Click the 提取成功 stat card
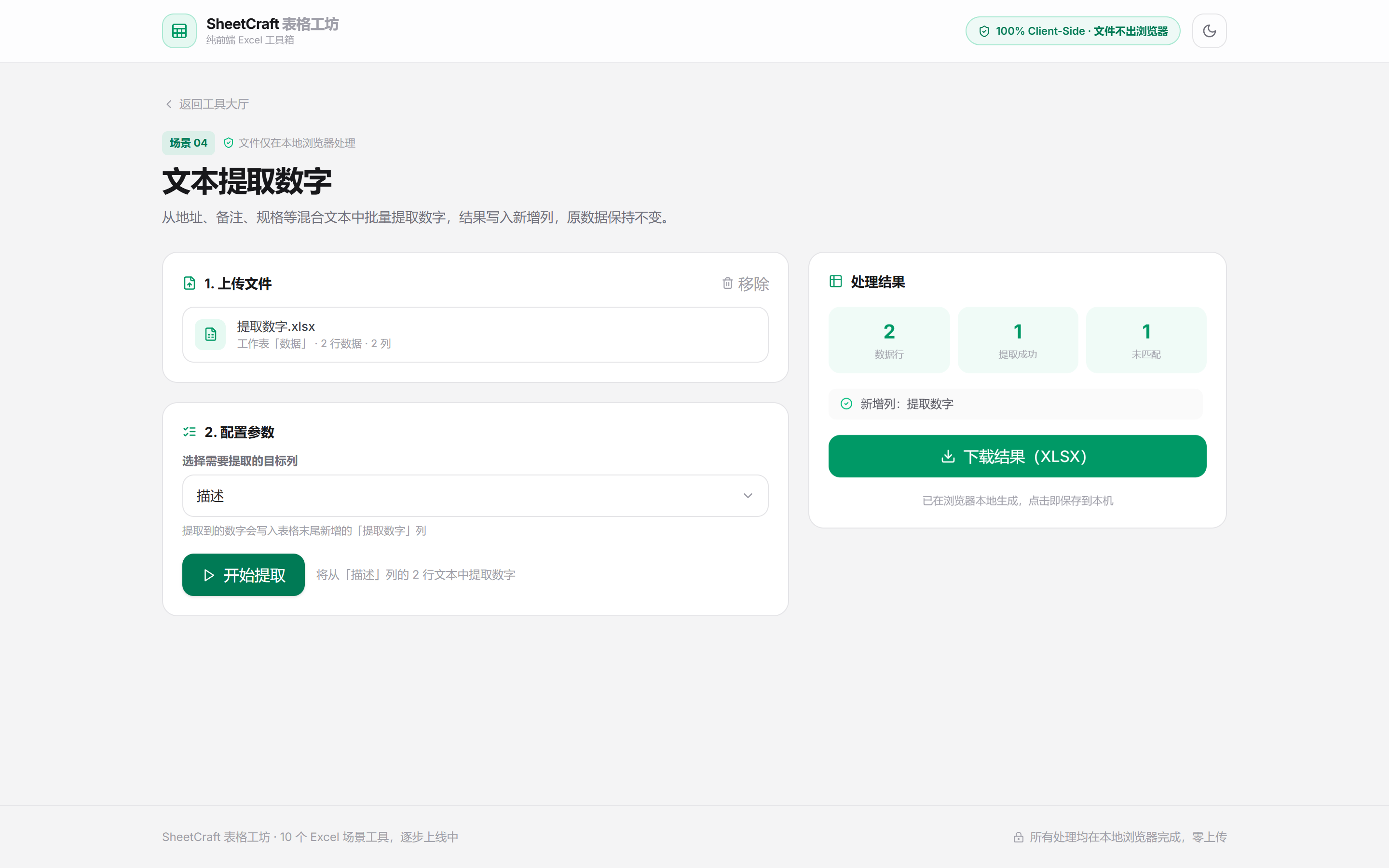This screenshot has height=868, width=1389. coord(1018,340)
